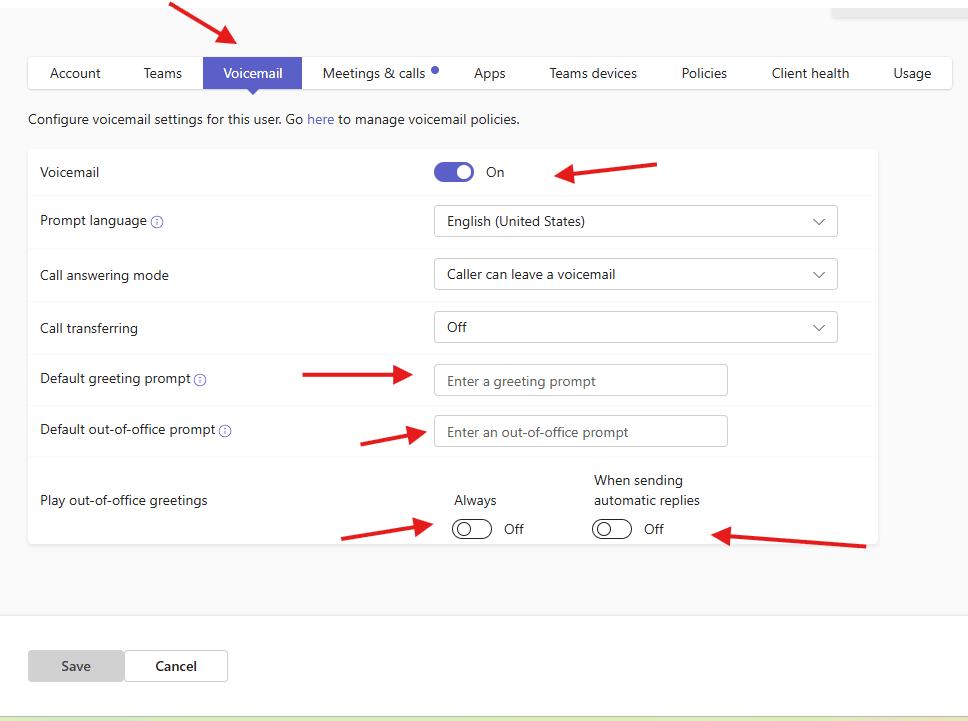Screen dimensions: 968x721
Task: Go to the Teams tab
Action: (x=162, y=73)
